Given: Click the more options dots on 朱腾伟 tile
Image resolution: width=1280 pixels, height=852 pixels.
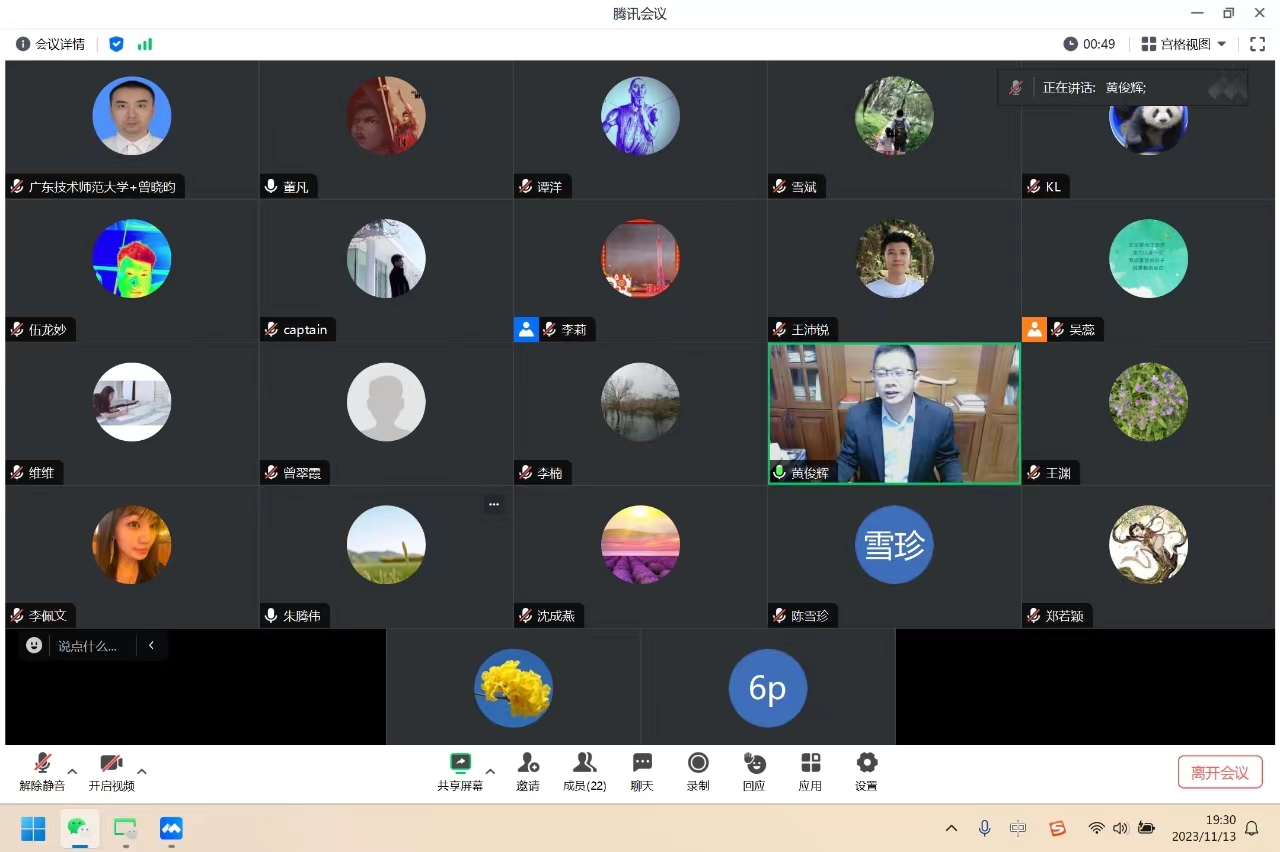Looking at the screenshot, I should pos(493,505).
